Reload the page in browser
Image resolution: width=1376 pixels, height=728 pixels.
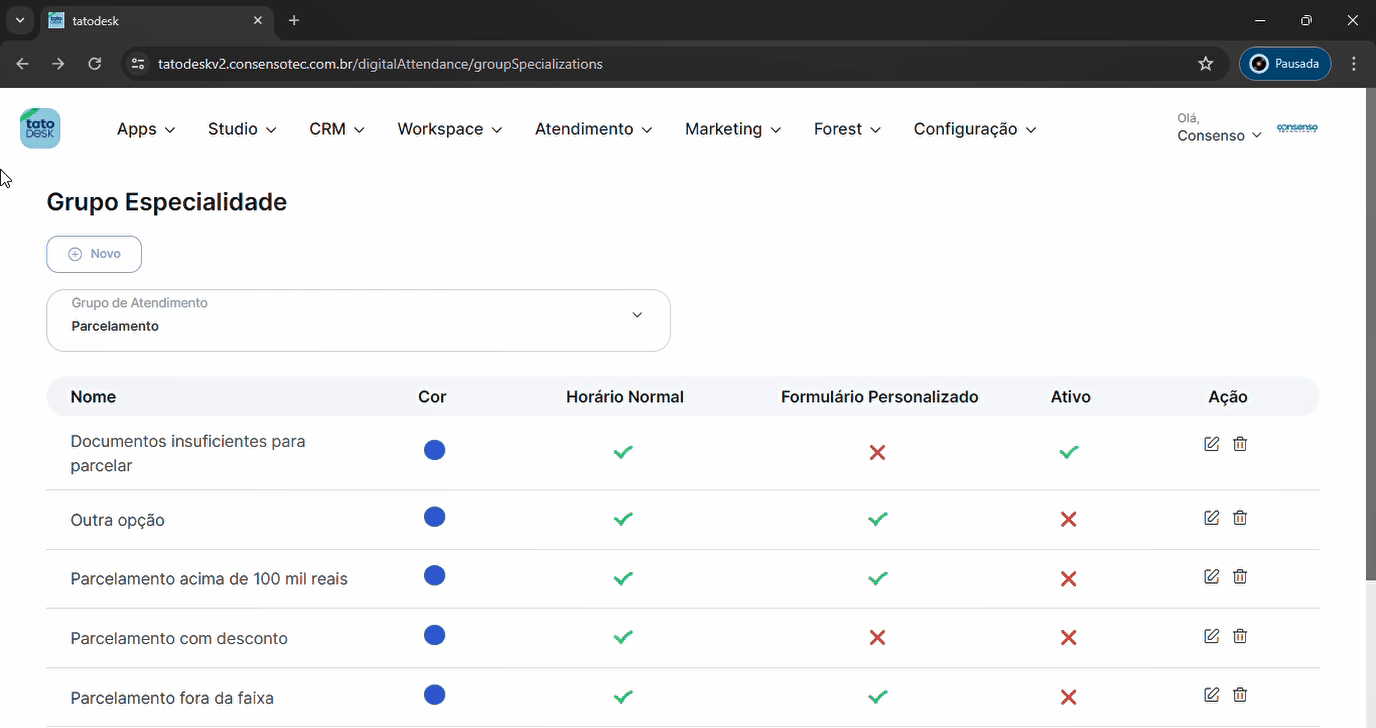95,64
